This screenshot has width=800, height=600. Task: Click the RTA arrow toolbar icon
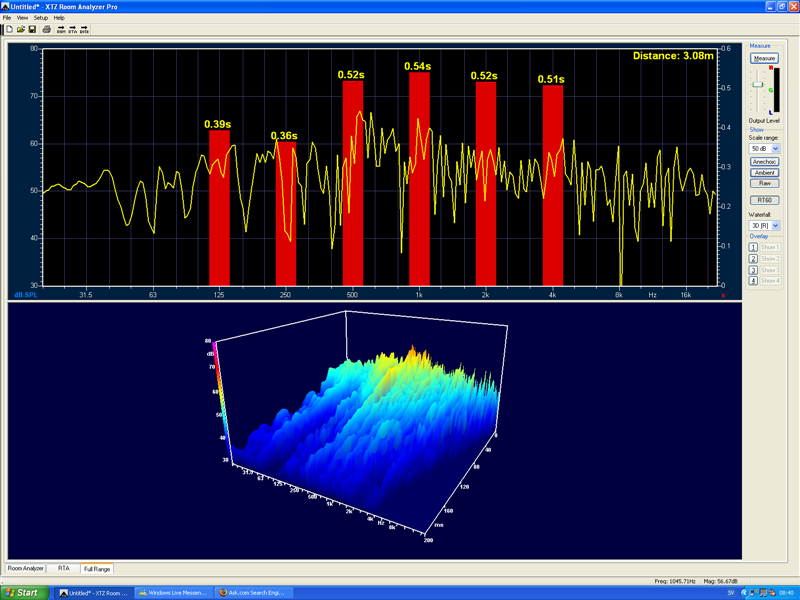coord(72,30)
